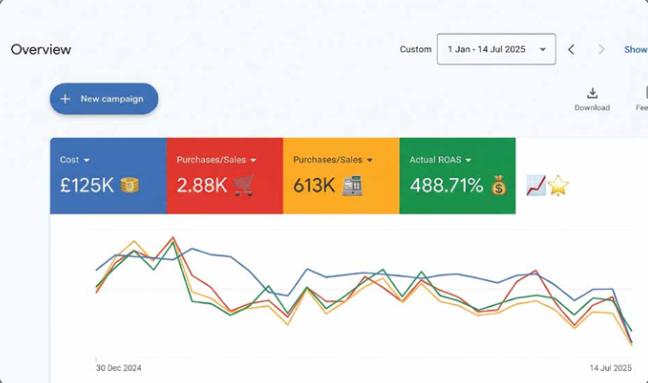Image resolution: width=648 pixels, height=383 pixels.
Task: Click the plus icon in New campaign
Action: click(x=65, y=99)
